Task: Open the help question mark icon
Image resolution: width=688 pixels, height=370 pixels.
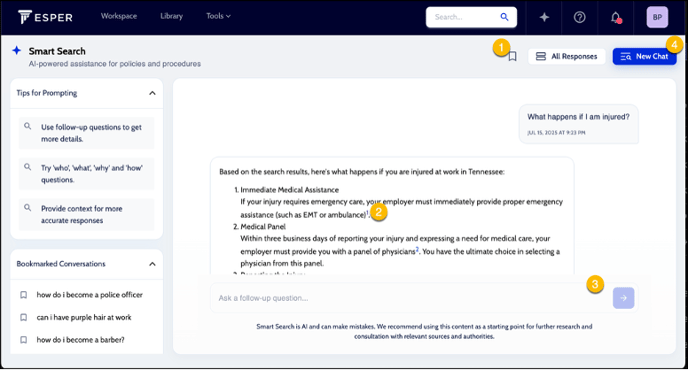Action: 580,17
